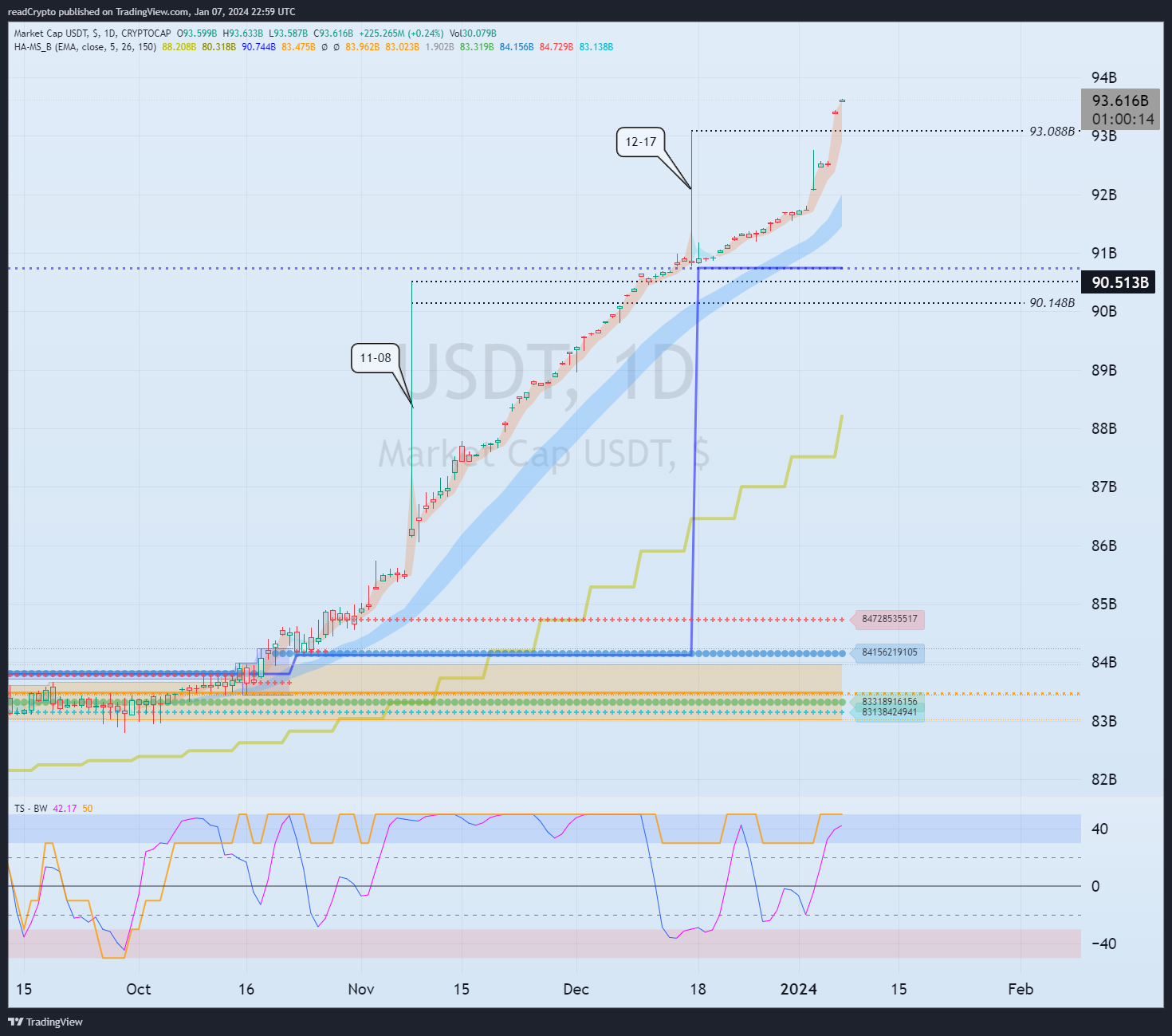1172x1036 pixels.
Task: Click the 40 tick on oscillator scale
Action: coord(1099,829)
